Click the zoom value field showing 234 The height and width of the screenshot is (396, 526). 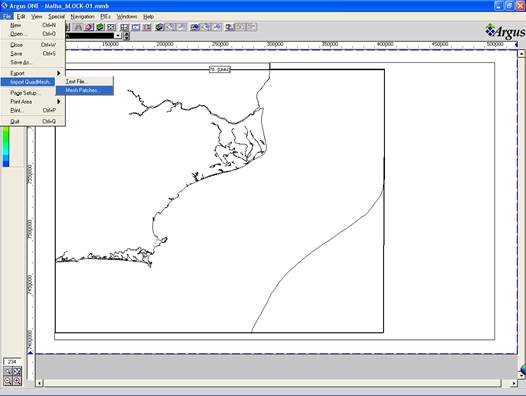(12, 362)
